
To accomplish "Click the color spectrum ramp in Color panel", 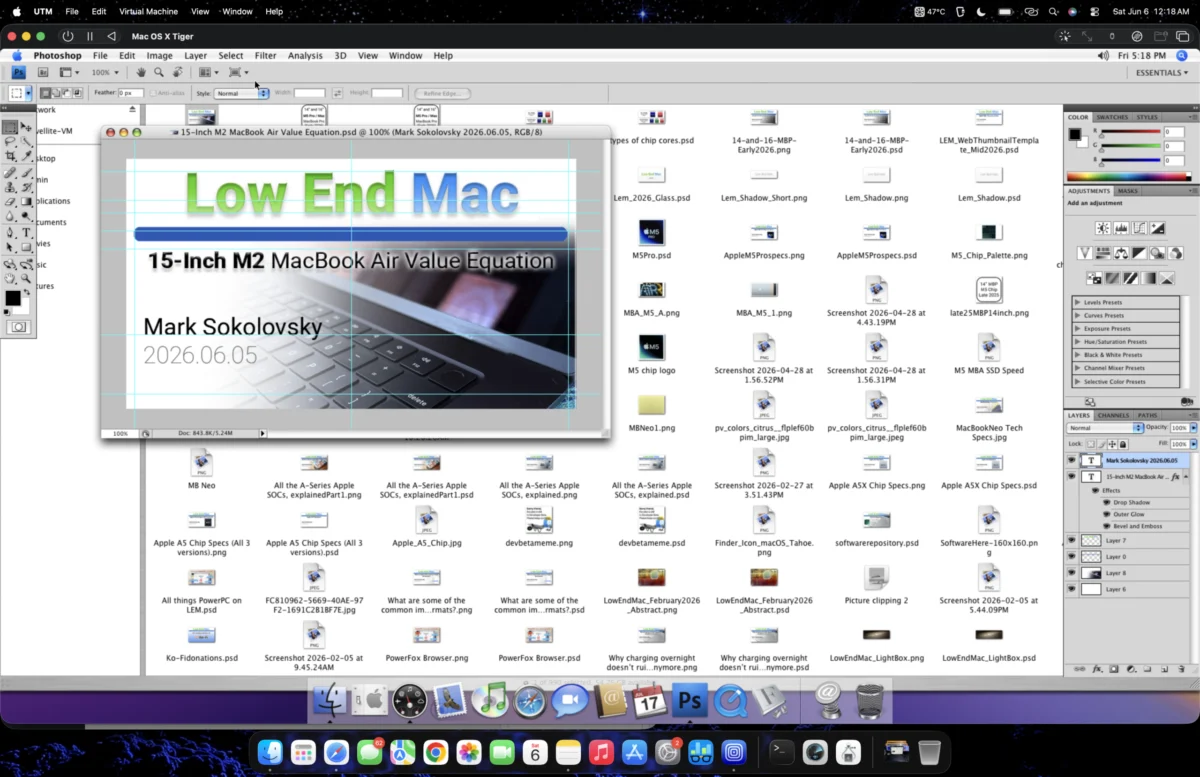I will coord(1129,176).
